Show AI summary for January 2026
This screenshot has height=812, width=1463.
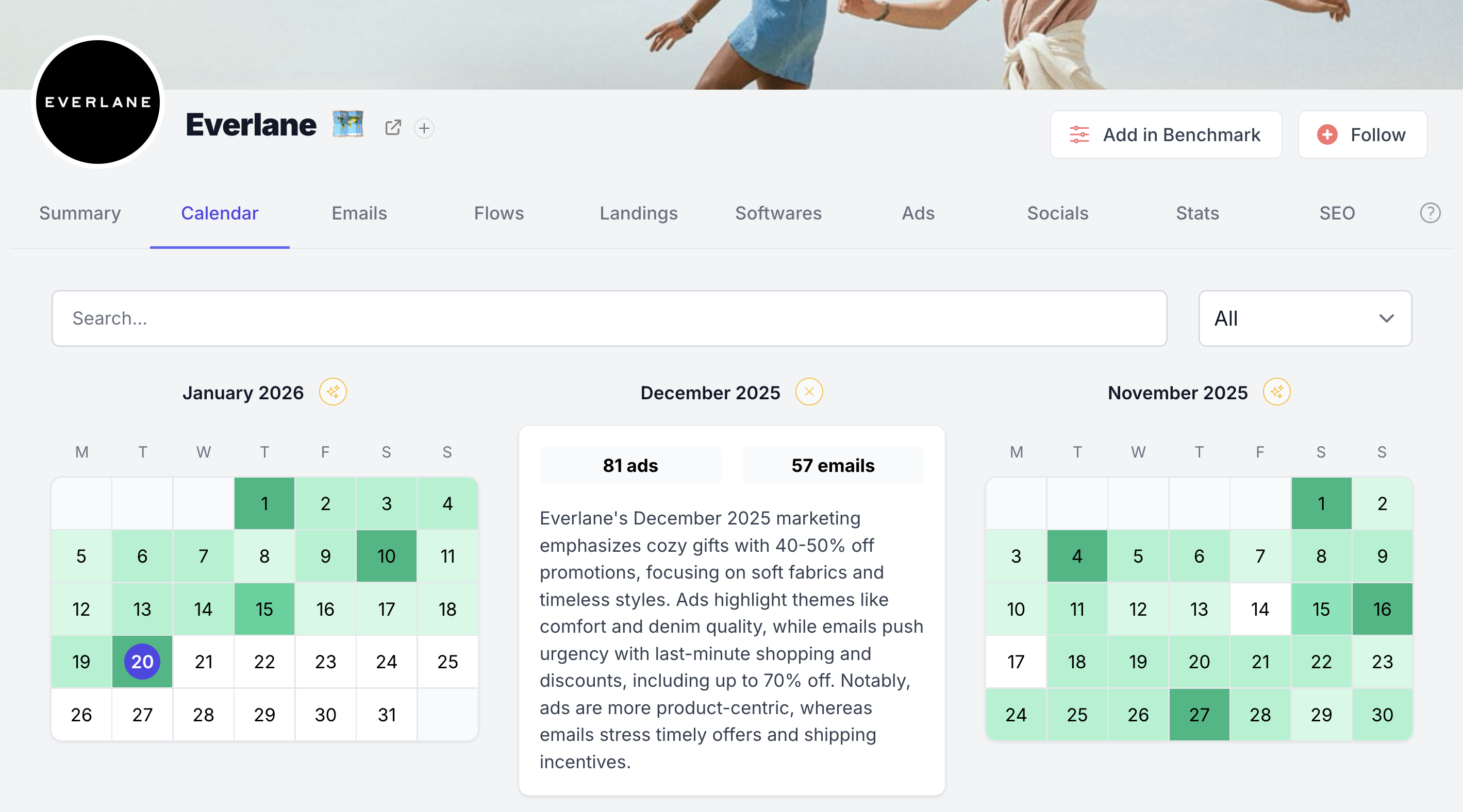(333, 392)
